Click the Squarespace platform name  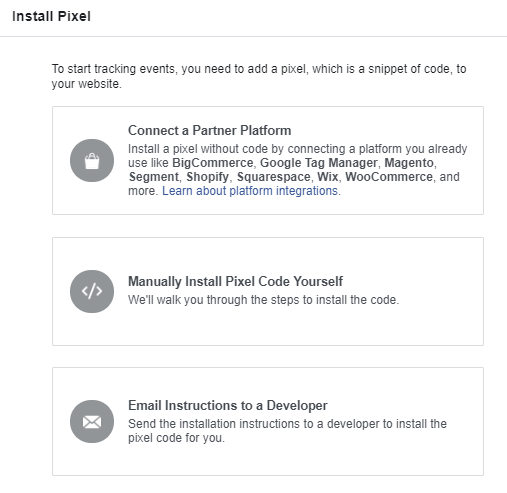click(274, 177)
